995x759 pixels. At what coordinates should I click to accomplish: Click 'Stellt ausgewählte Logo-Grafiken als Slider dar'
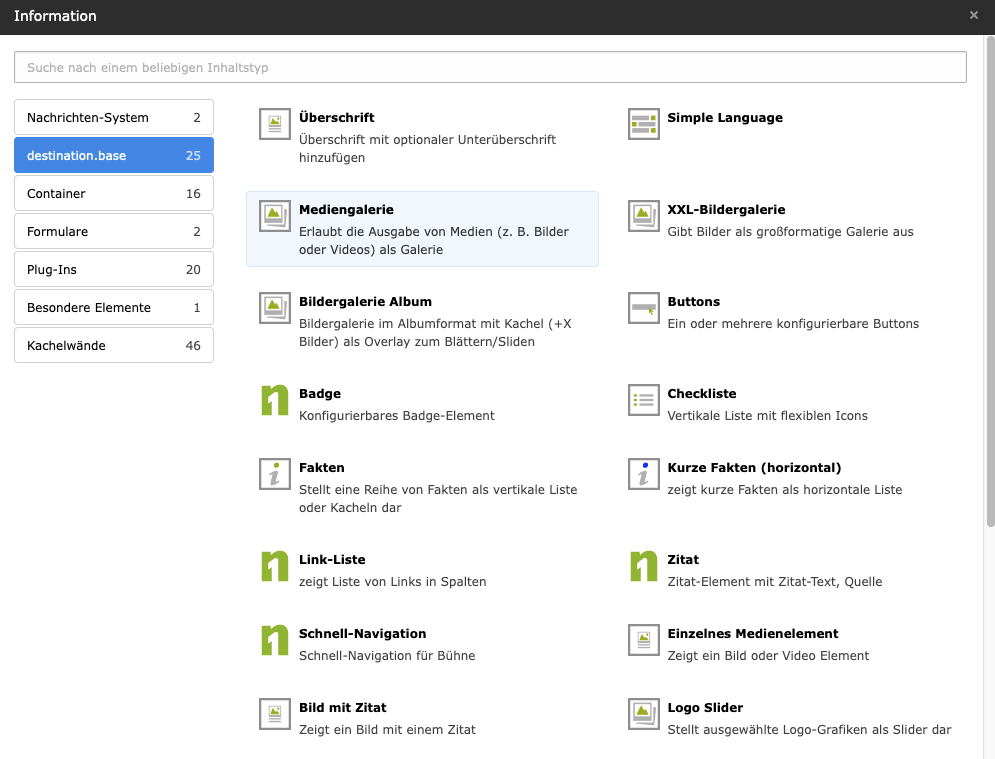click(809, 730)
